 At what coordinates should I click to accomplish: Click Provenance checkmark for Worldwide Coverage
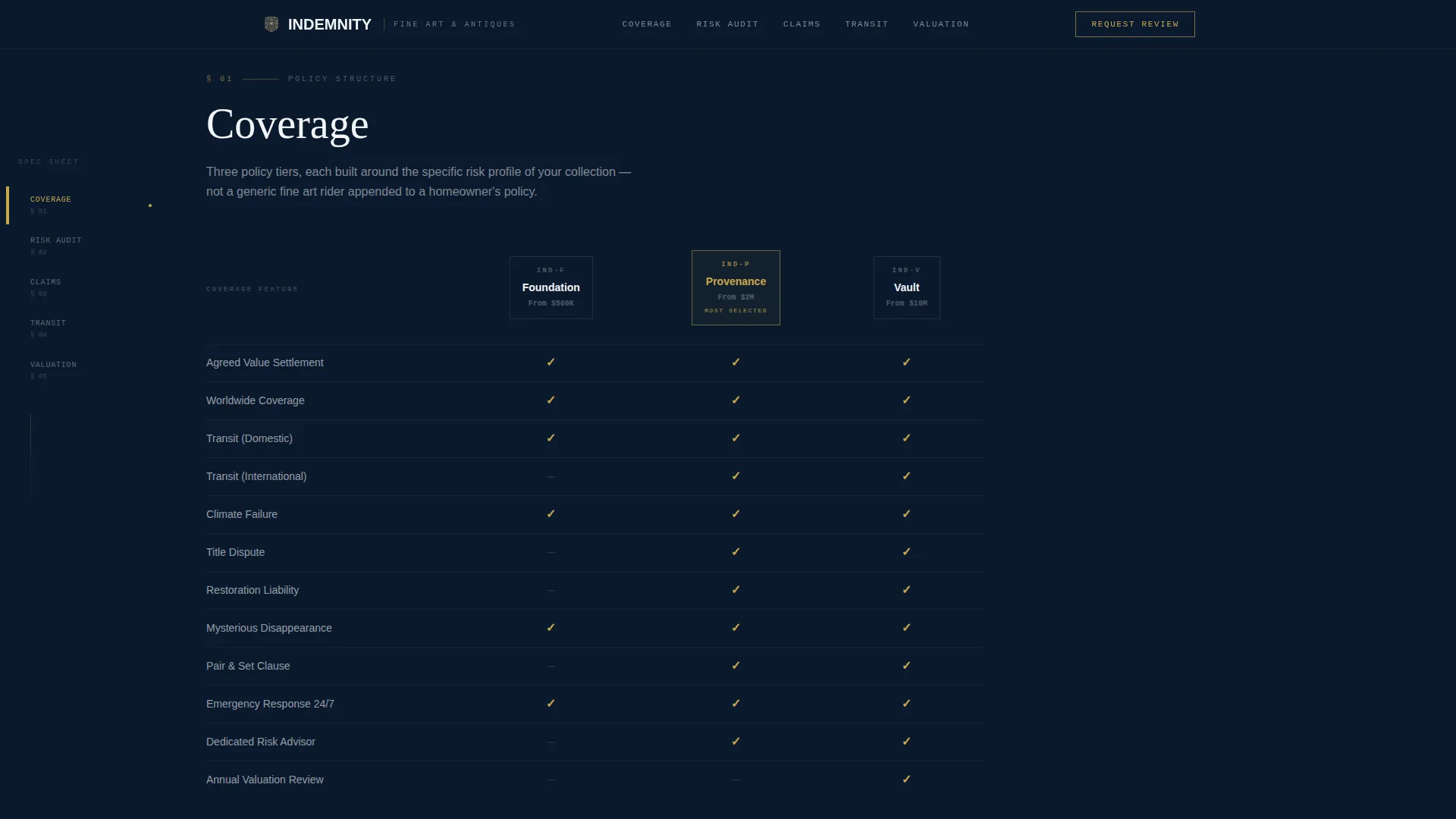736,400
